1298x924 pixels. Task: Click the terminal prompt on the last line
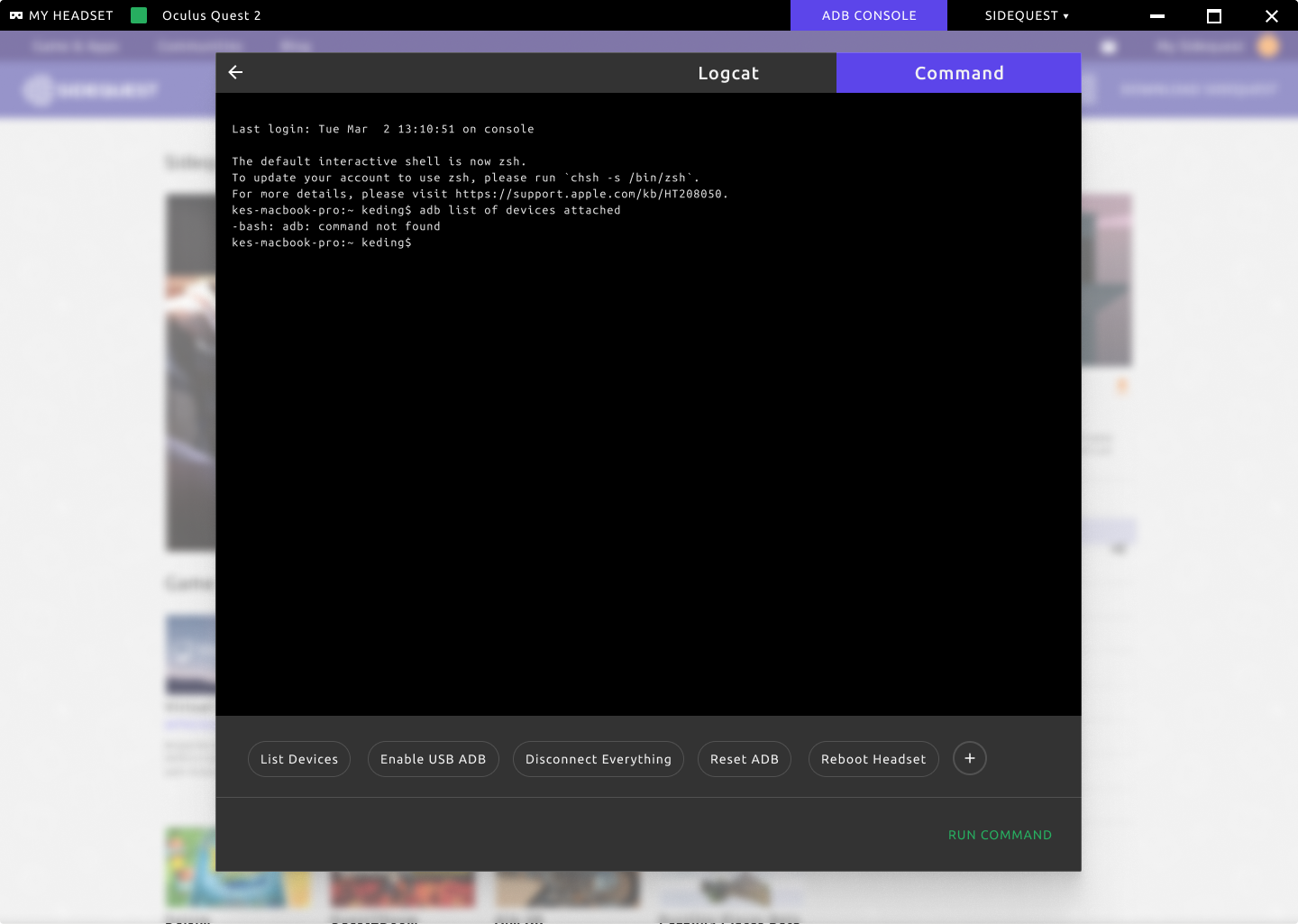[322, 242]
